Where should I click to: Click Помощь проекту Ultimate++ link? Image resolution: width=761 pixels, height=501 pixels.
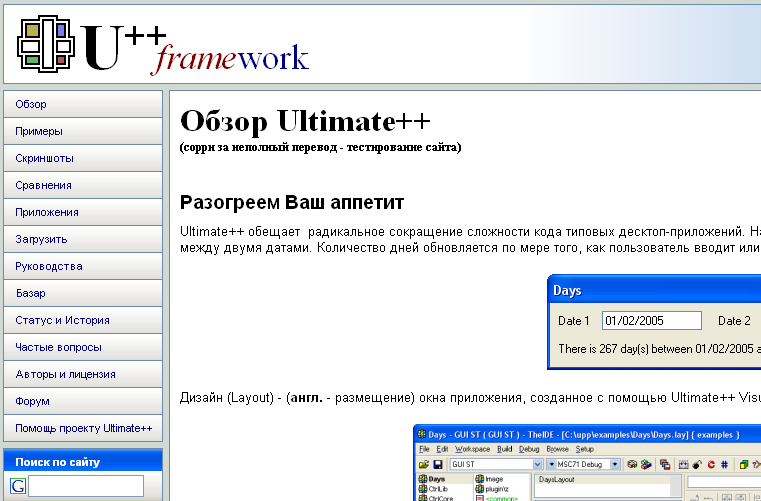(83, 428)
